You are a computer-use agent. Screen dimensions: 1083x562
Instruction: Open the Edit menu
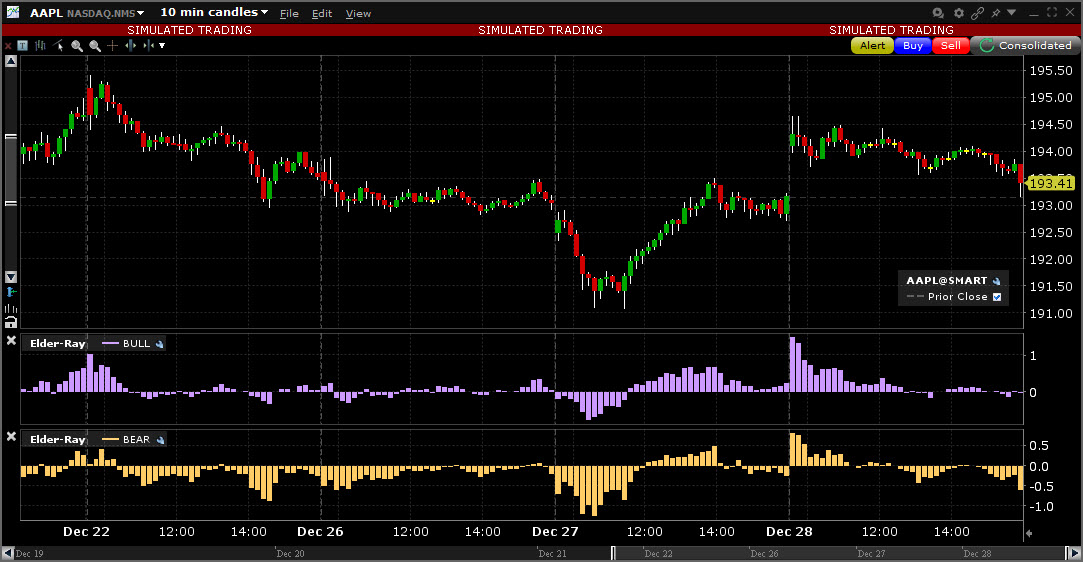[x=322, y=13]
